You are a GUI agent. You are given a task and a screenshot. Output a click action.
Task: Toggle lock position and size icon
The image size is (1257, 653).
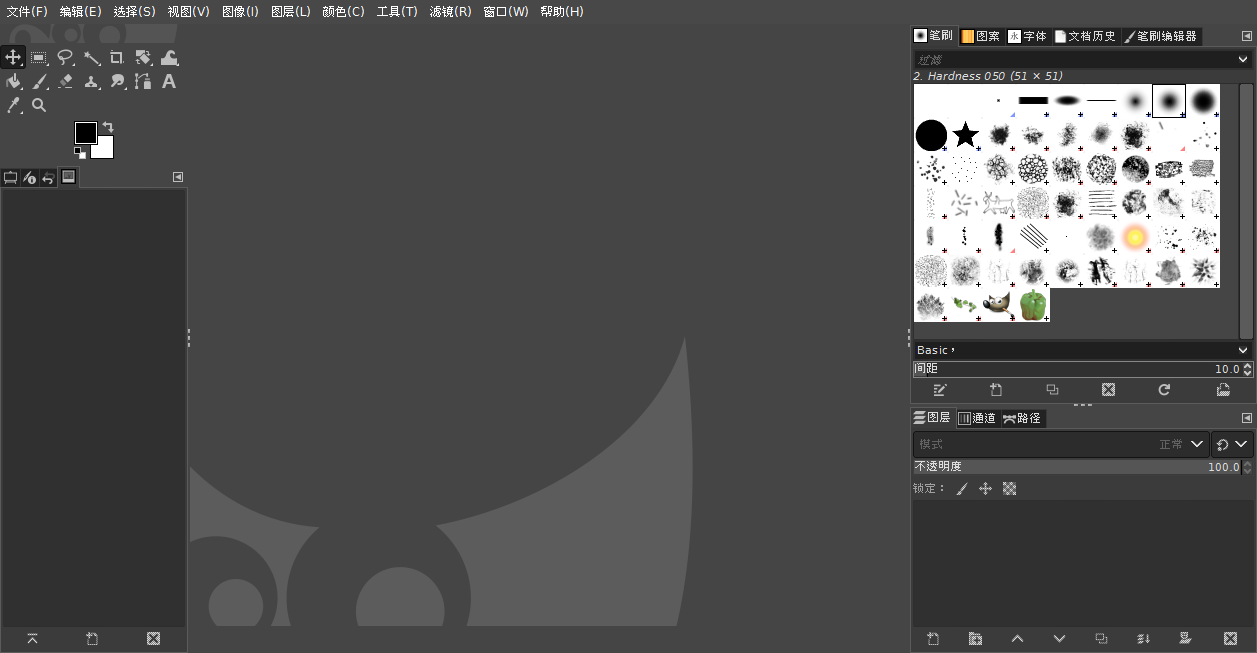(985, 489)
